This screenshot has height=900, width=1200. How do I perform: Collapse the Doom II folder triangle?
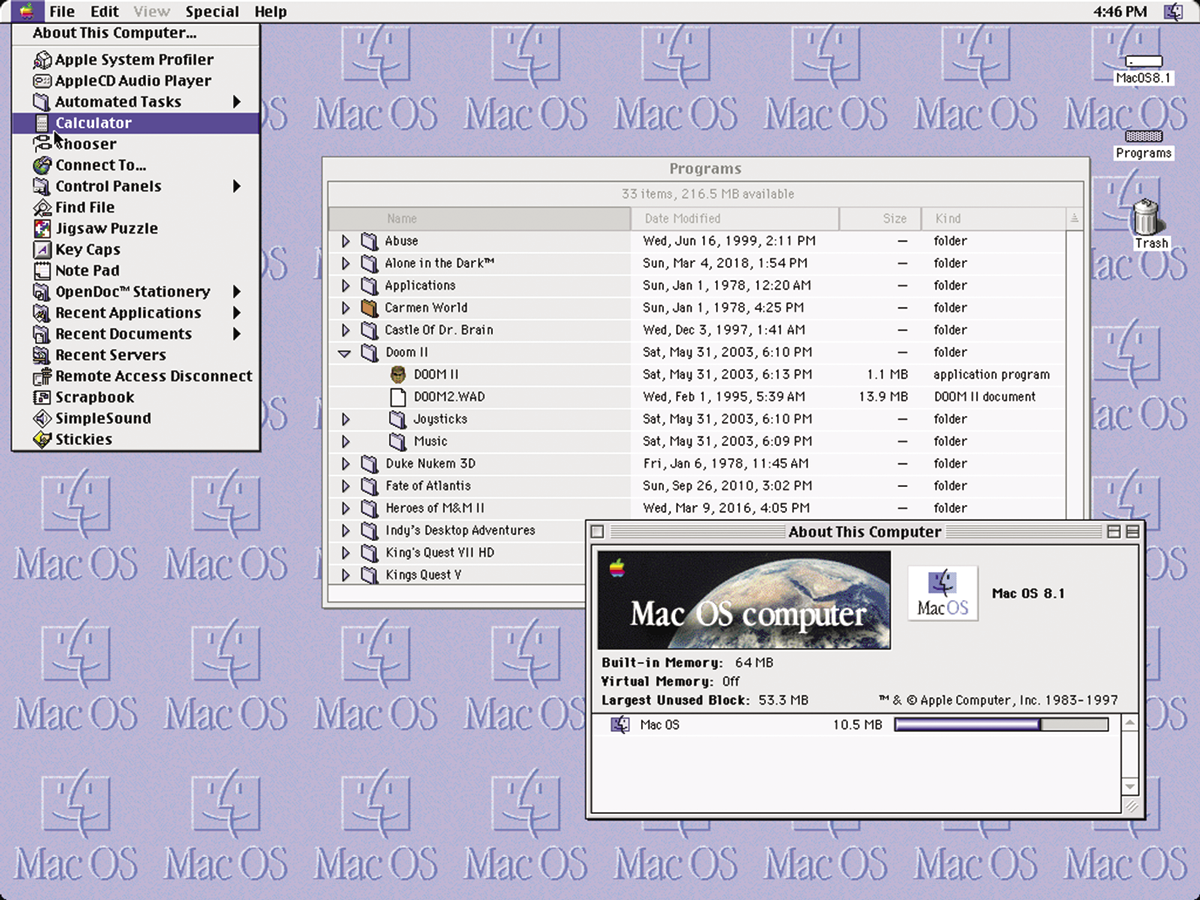[x=345, y=353]
